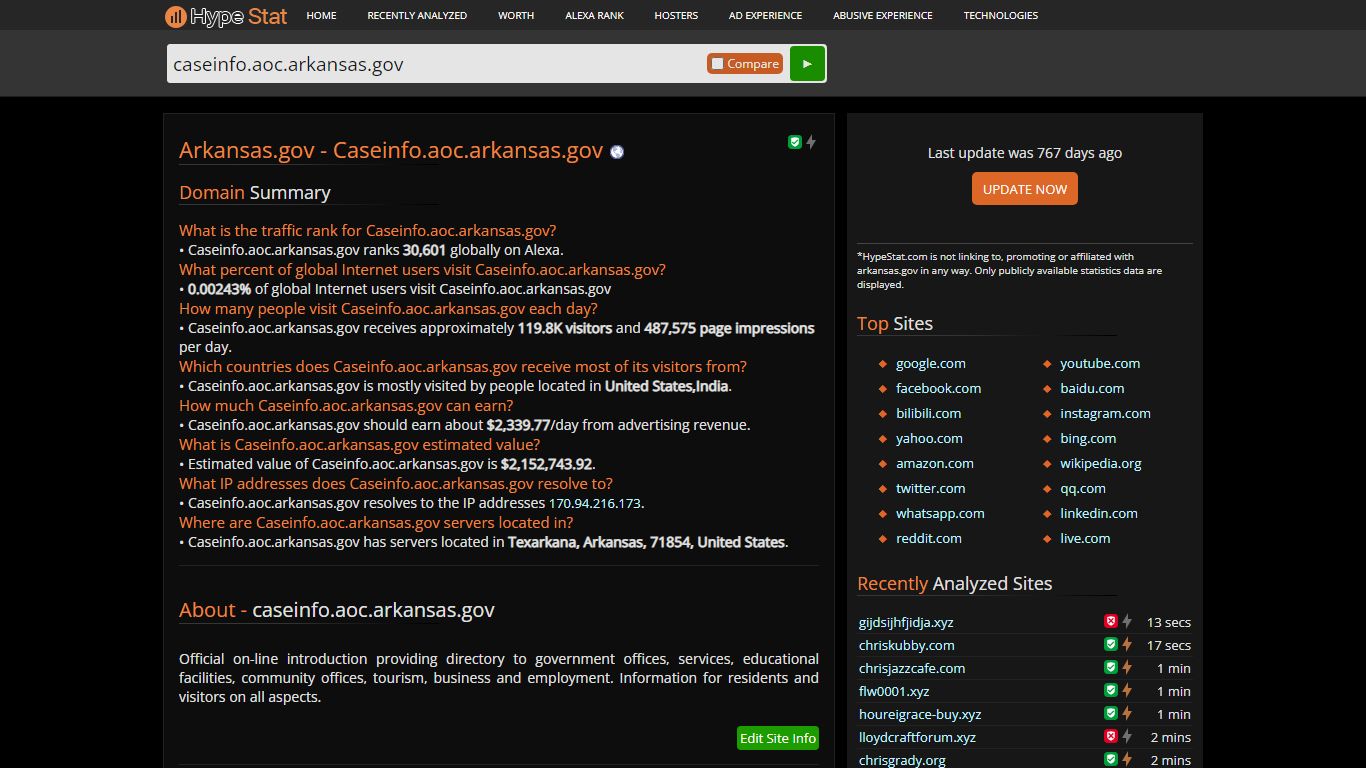Click green shield icon for chriskubby.com
This screenshot has height=768, width=1366.
pyautogui.click(x=1110, y=644)
